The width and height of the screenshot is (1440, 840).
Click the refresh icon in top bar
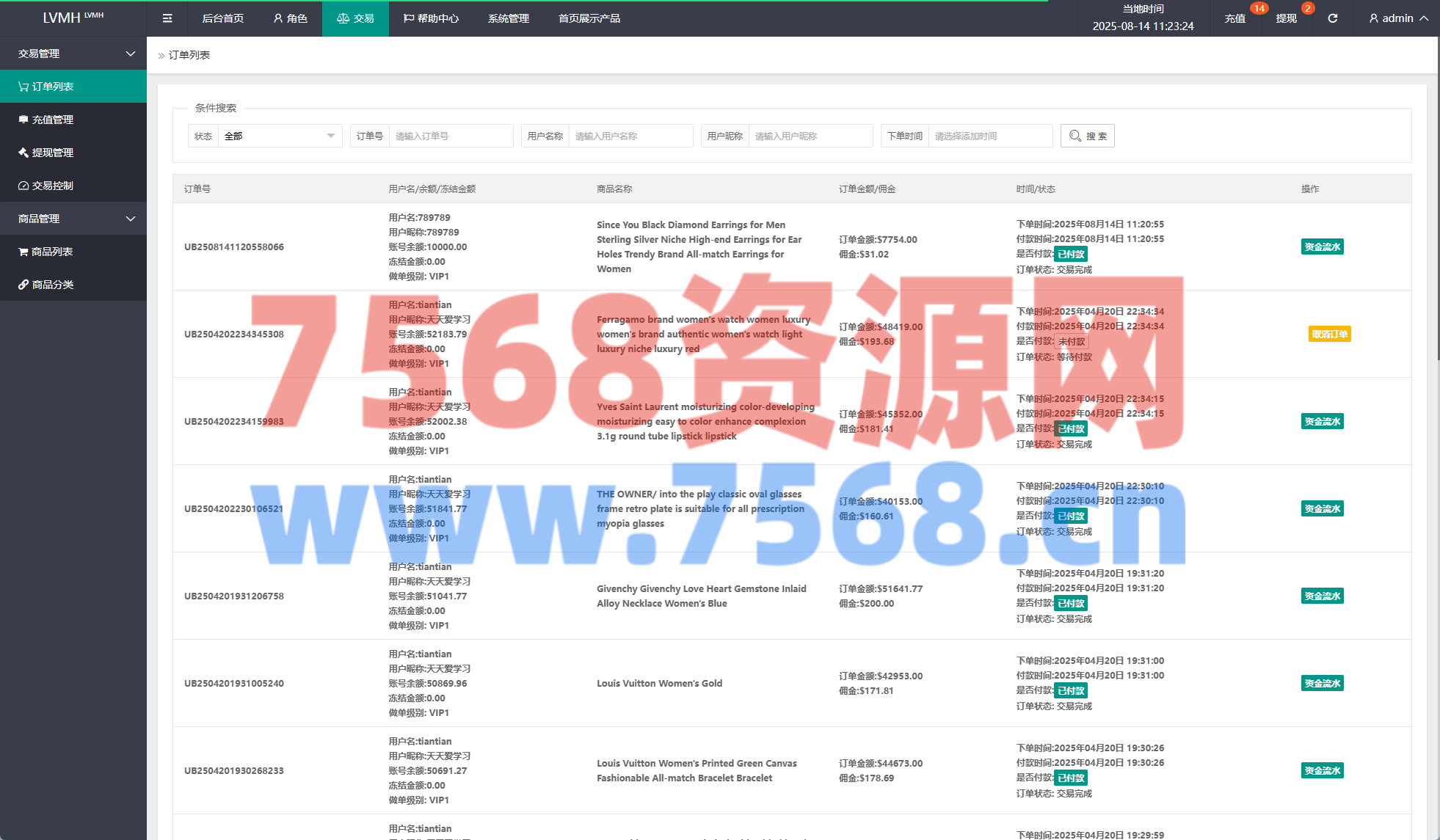[x=1332, y=18]
